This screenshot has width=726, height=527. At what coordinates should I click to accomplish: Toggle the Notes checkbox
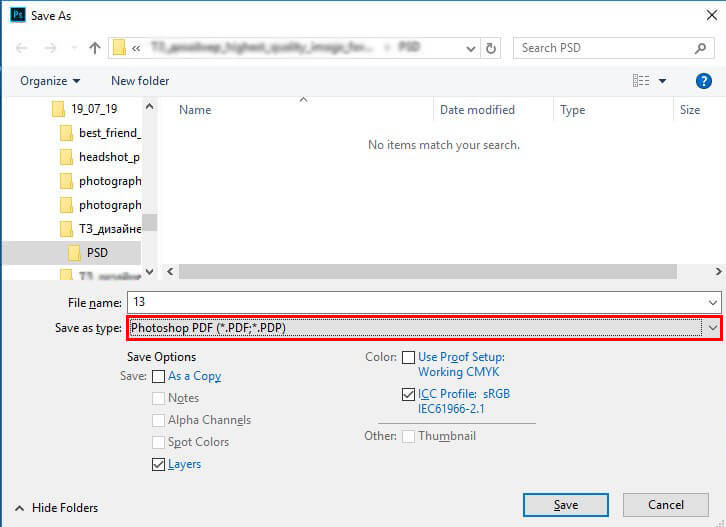(158, 398)
